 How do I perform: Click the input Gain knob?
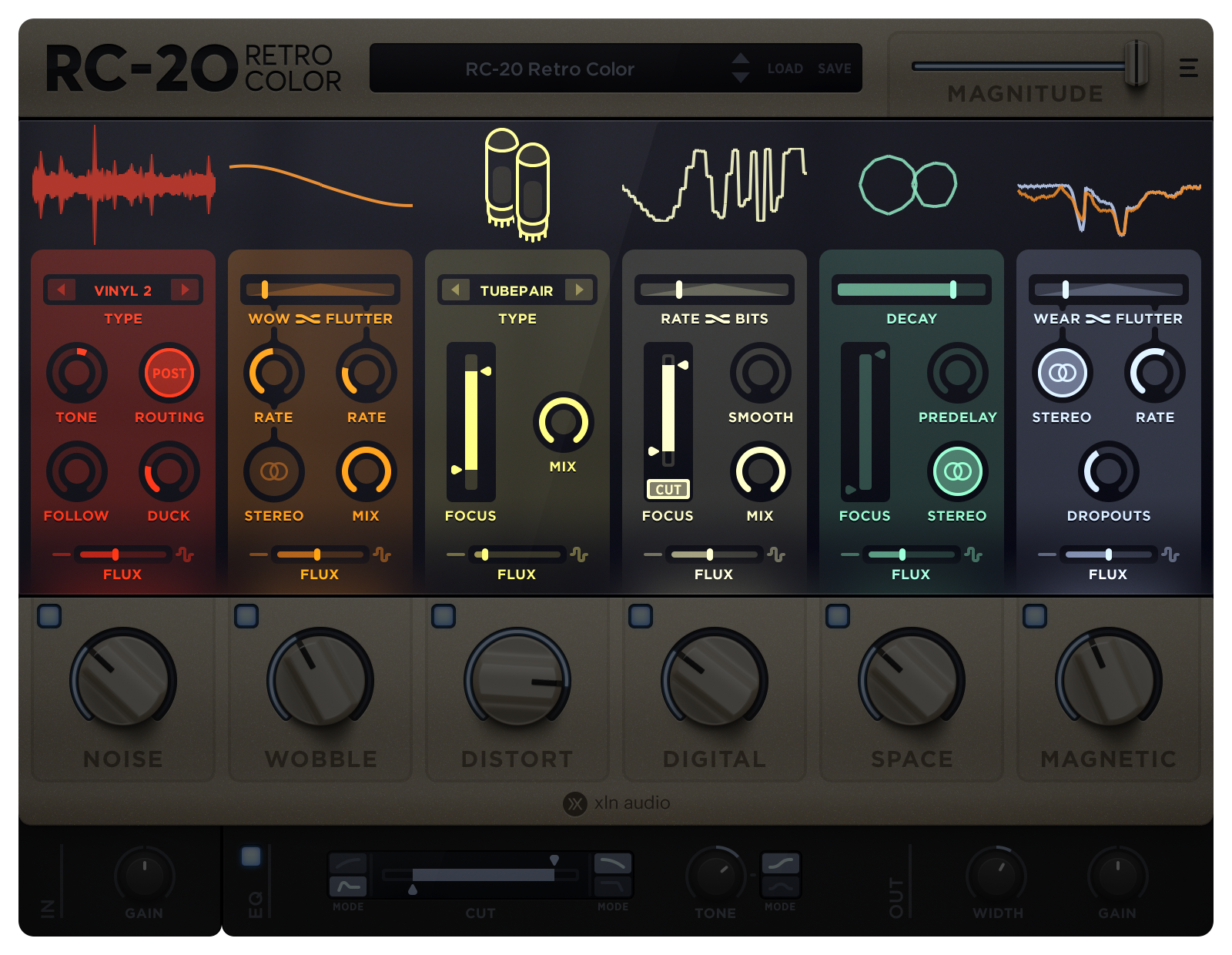click(145, 876)
